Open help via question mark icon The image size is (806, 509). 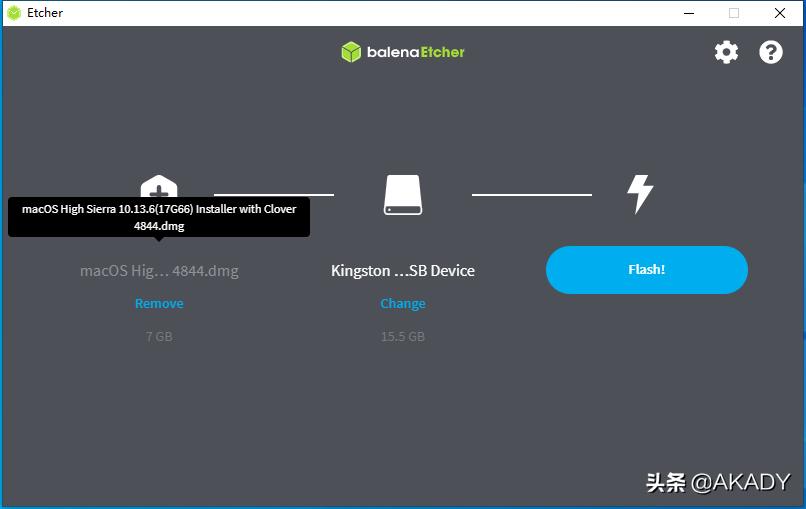(771, 52)
